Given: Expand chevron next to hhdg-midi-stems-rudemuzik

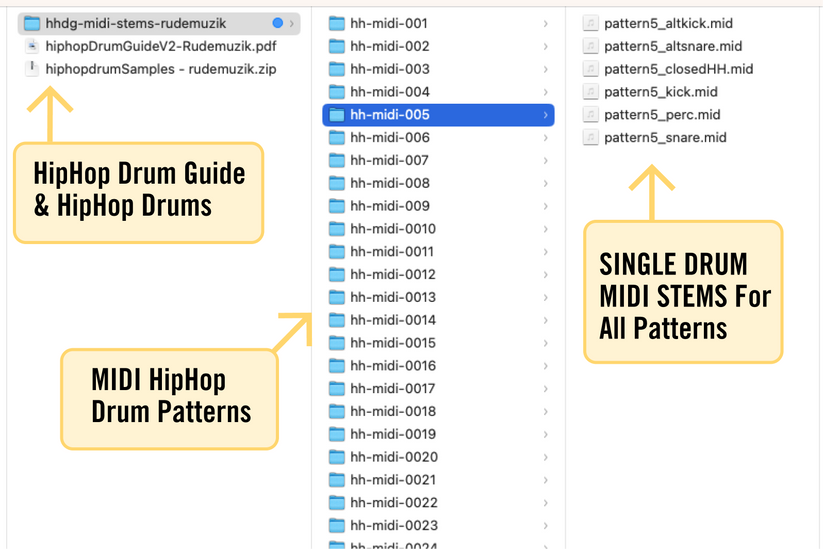Looking at the screenshot, I should click(291, 23).
